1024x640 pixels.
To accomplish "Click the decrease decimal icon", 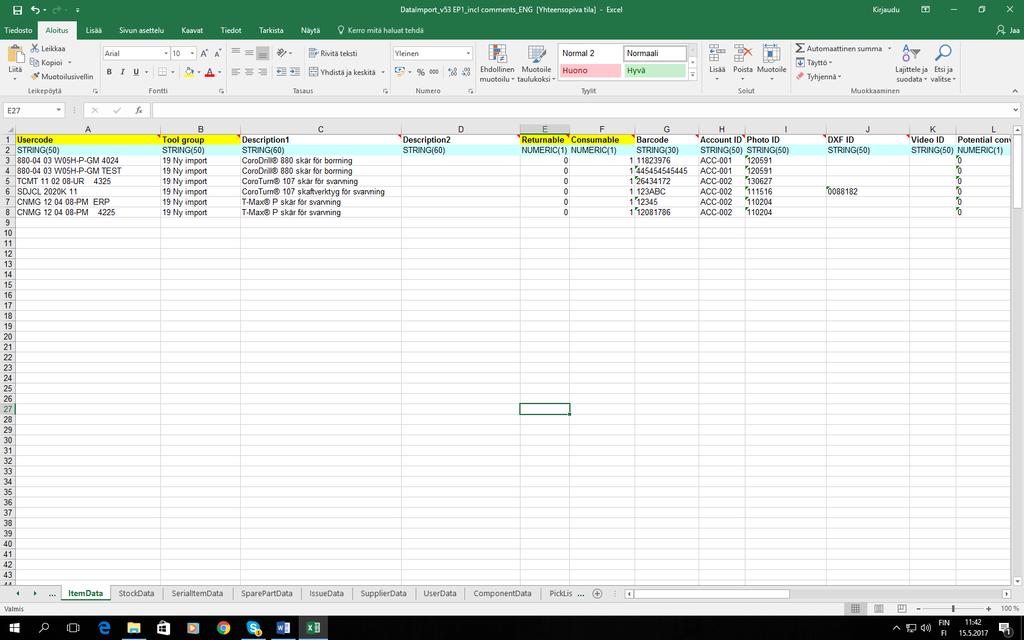I will point(466,72).
